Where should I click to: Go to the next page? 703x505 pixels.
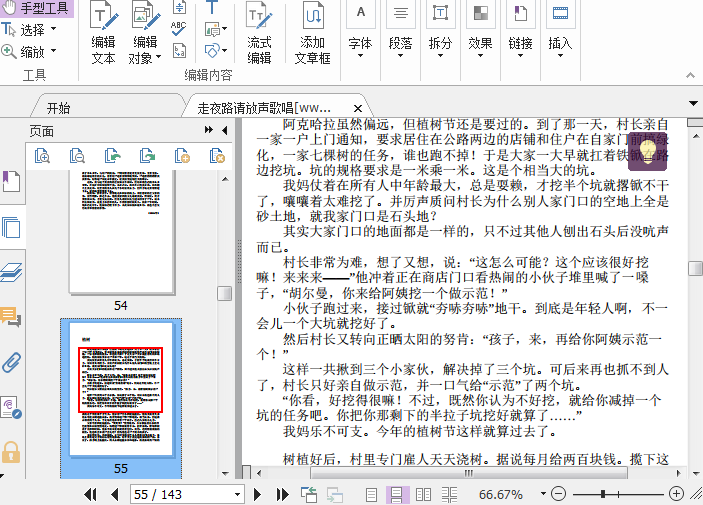[257, 494]
